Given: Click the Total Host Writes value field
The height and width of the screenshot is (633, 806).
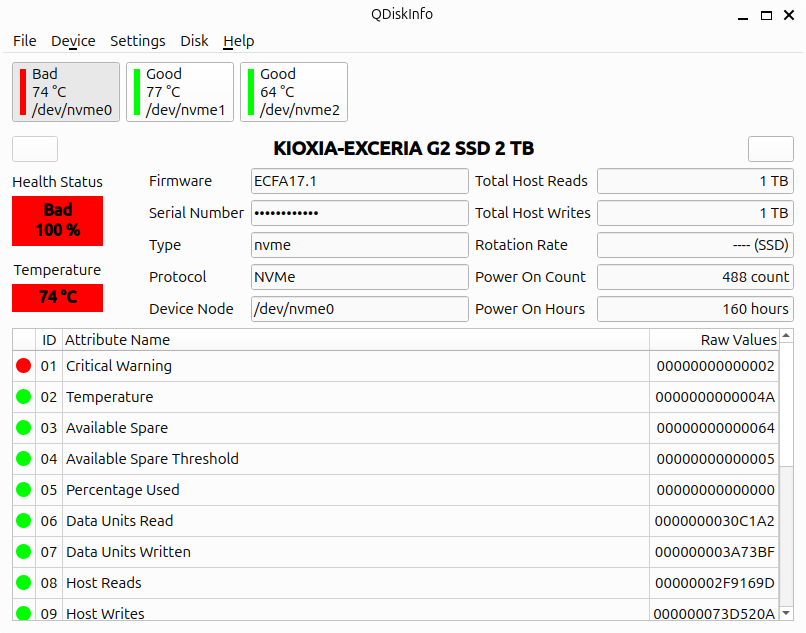Looking at the screenshot, I should (695, 213).
